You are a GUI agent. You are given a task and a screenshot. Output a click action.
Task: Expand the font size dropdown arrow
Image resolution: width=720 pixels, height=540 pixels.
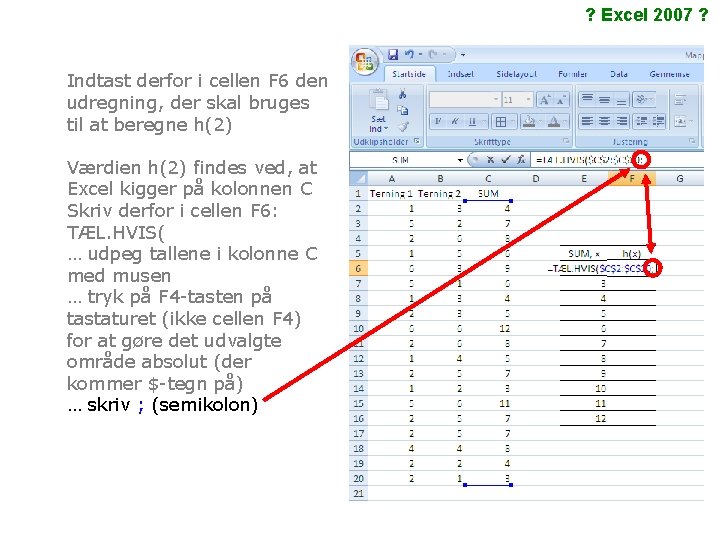click(x=528, y=99)
